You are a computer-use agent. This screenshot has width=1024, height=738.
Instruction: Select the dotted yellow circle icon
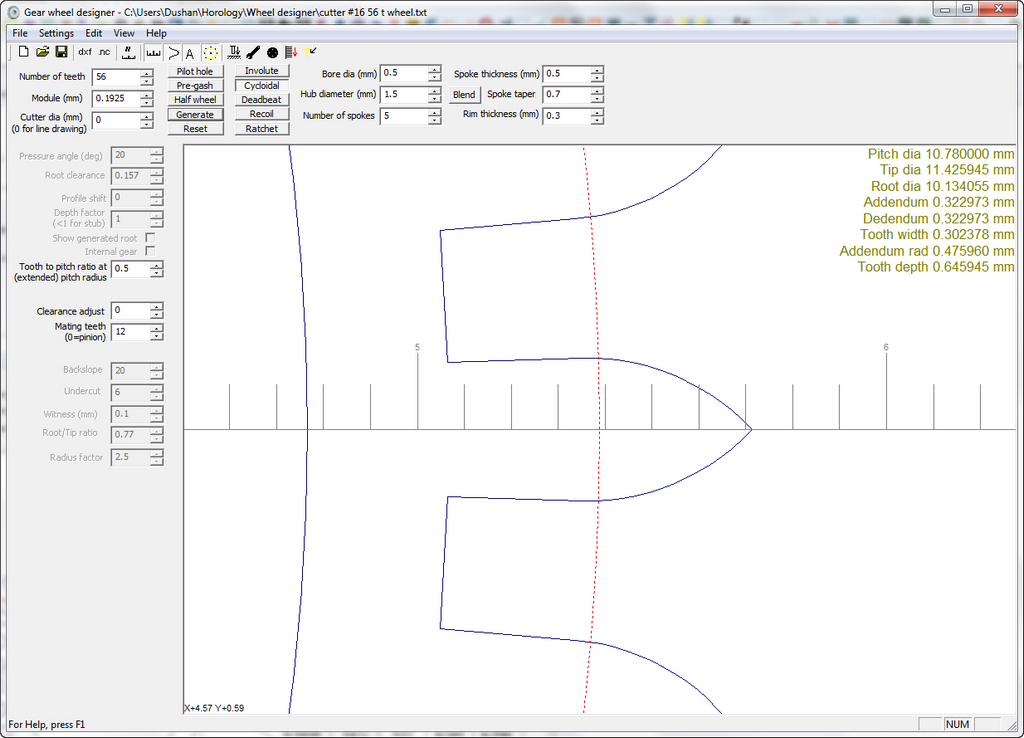(211, 52)
